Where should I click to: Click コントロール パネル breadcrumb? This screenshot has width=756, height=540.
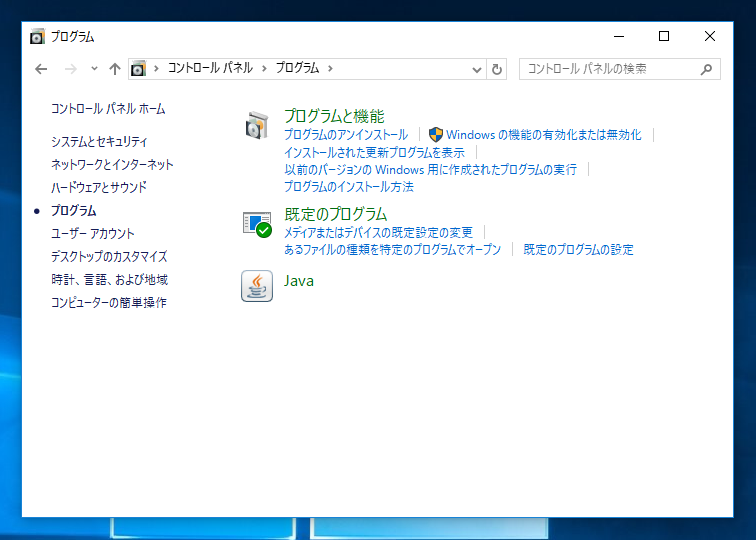point(210,68)
